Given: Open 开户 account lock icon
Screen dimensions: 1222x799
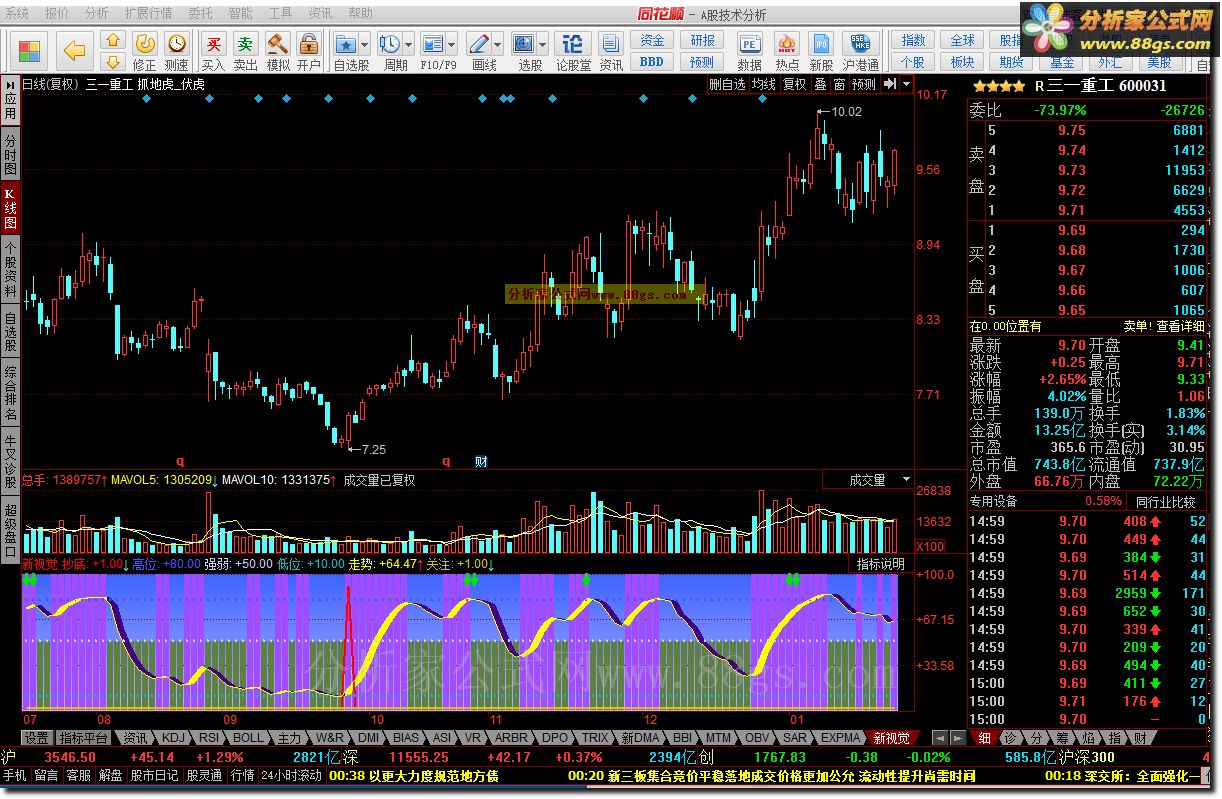Looking at the screenshot, I should click(x=309, y=51).
